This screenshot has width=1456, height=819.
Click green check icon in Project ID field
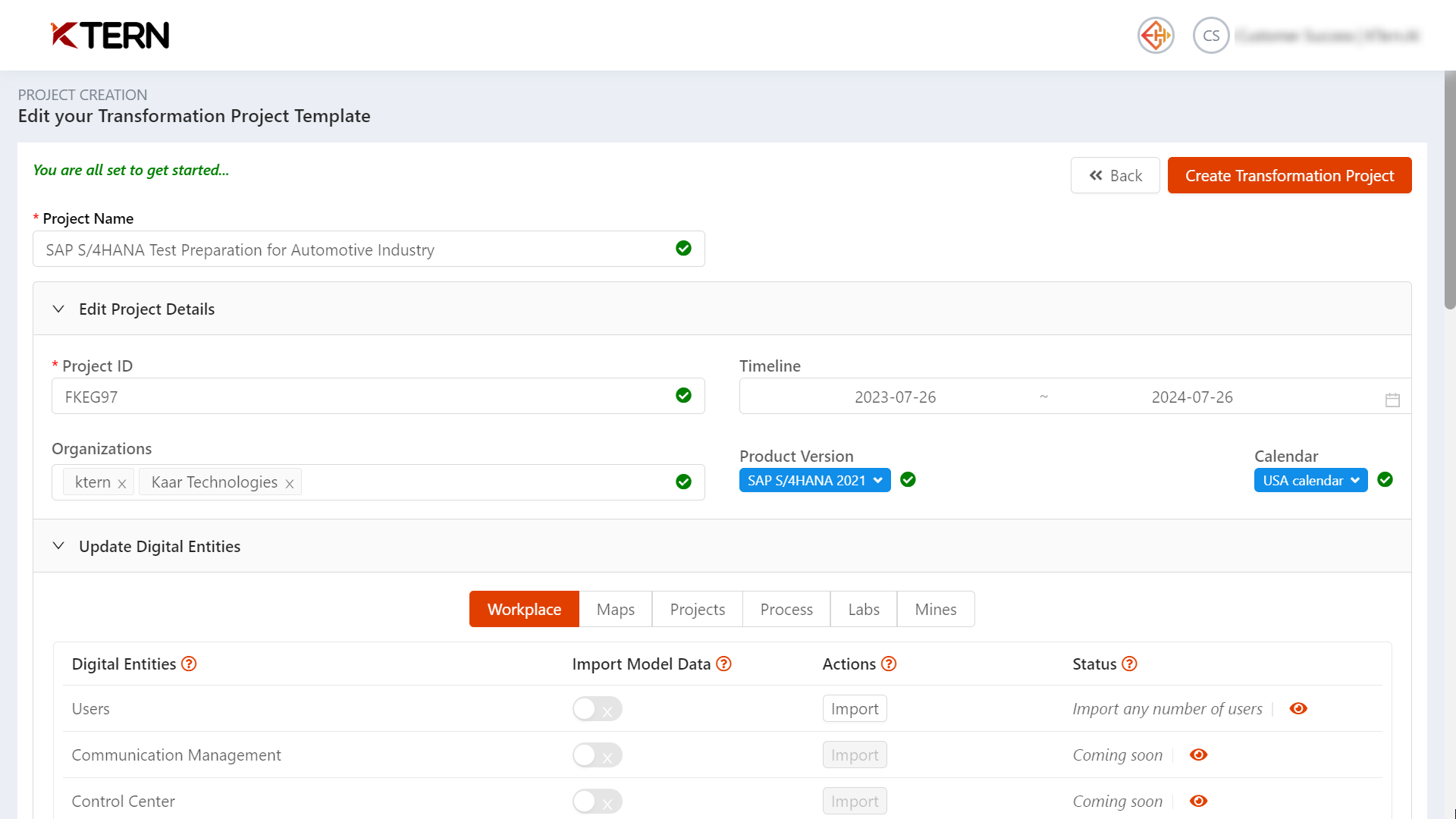pos(683,396)
